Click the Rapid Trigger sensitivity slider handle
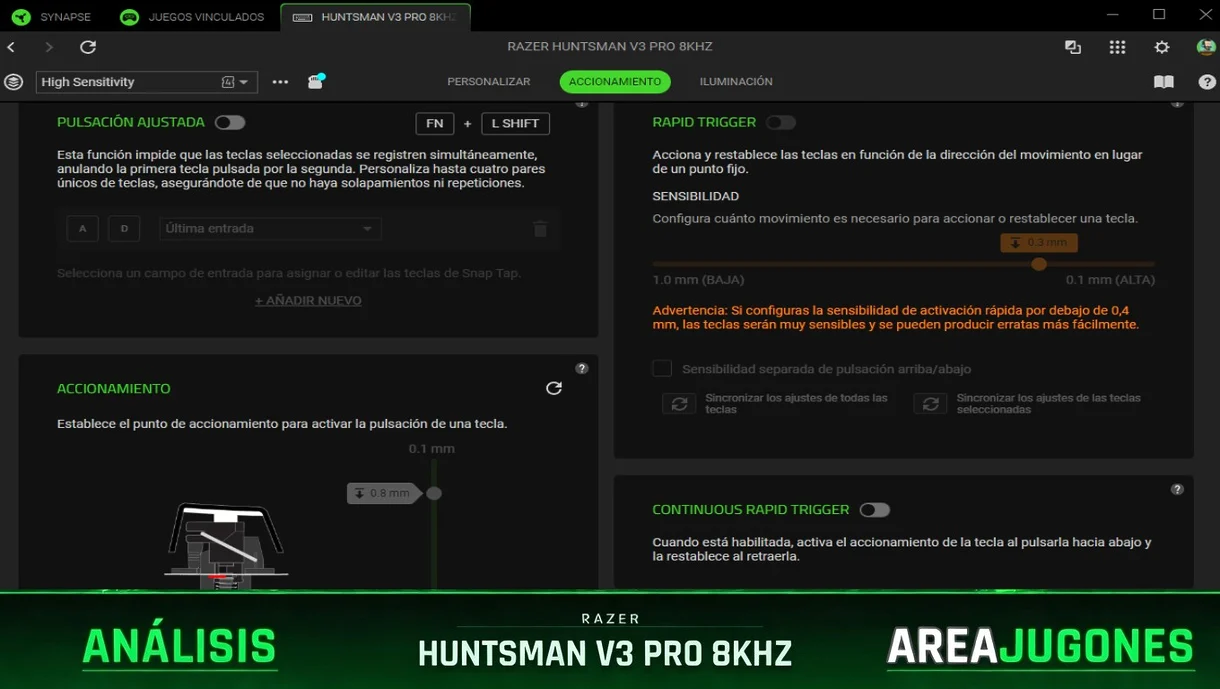 1039,264
